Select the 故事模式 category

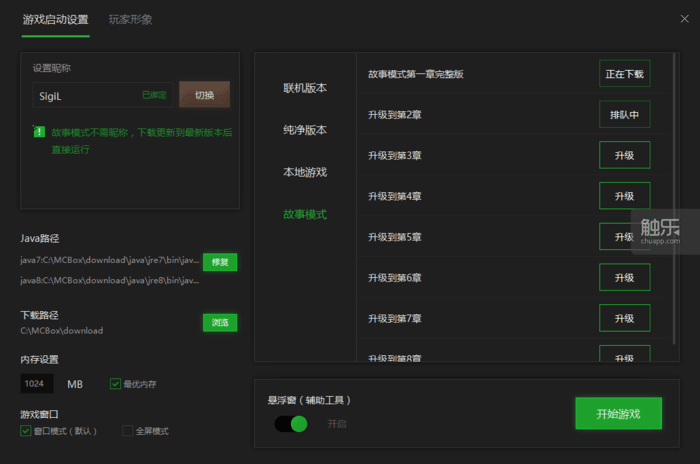pos(305,214)
